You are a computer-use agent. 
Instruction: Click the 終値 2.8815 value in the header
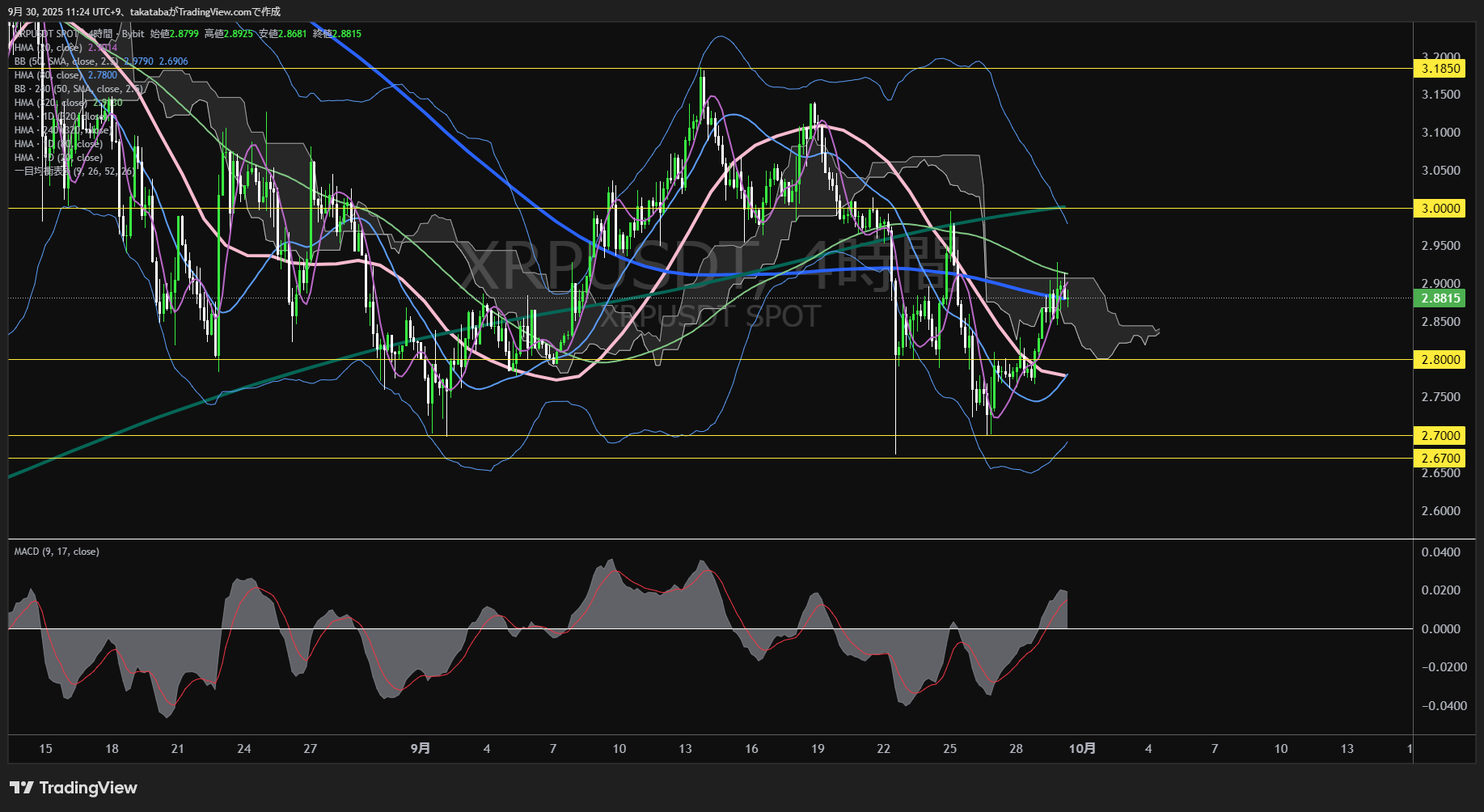pos(337,34)
